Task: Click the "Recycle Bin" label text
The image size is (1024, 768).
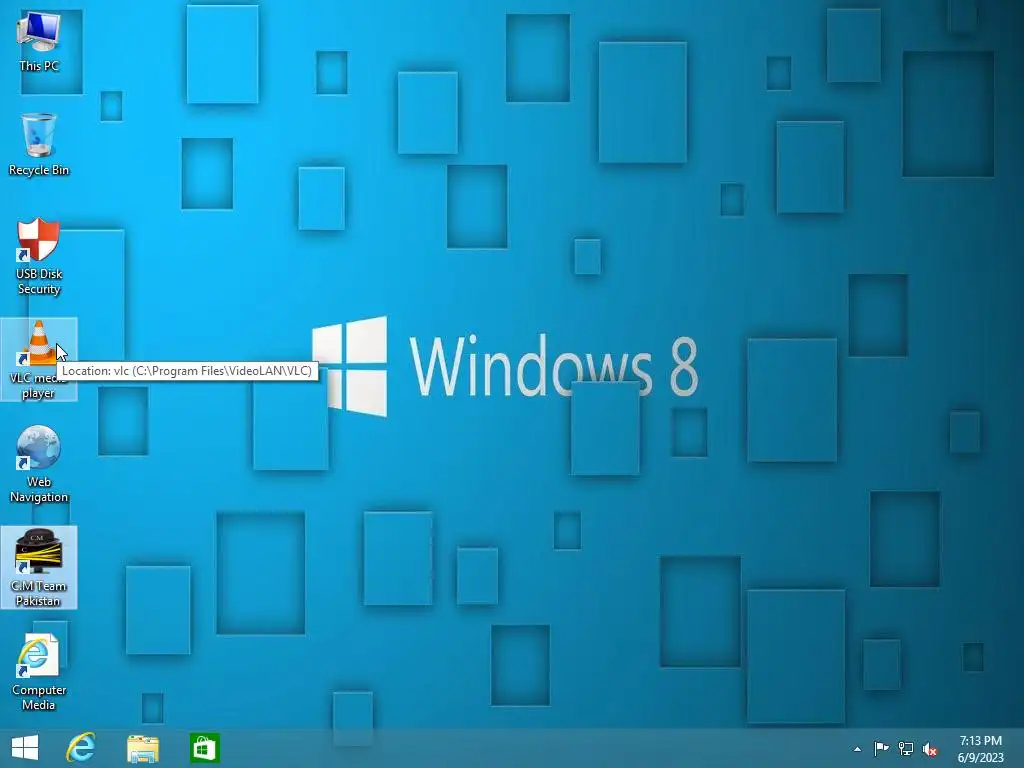Action: click(39, 170)
